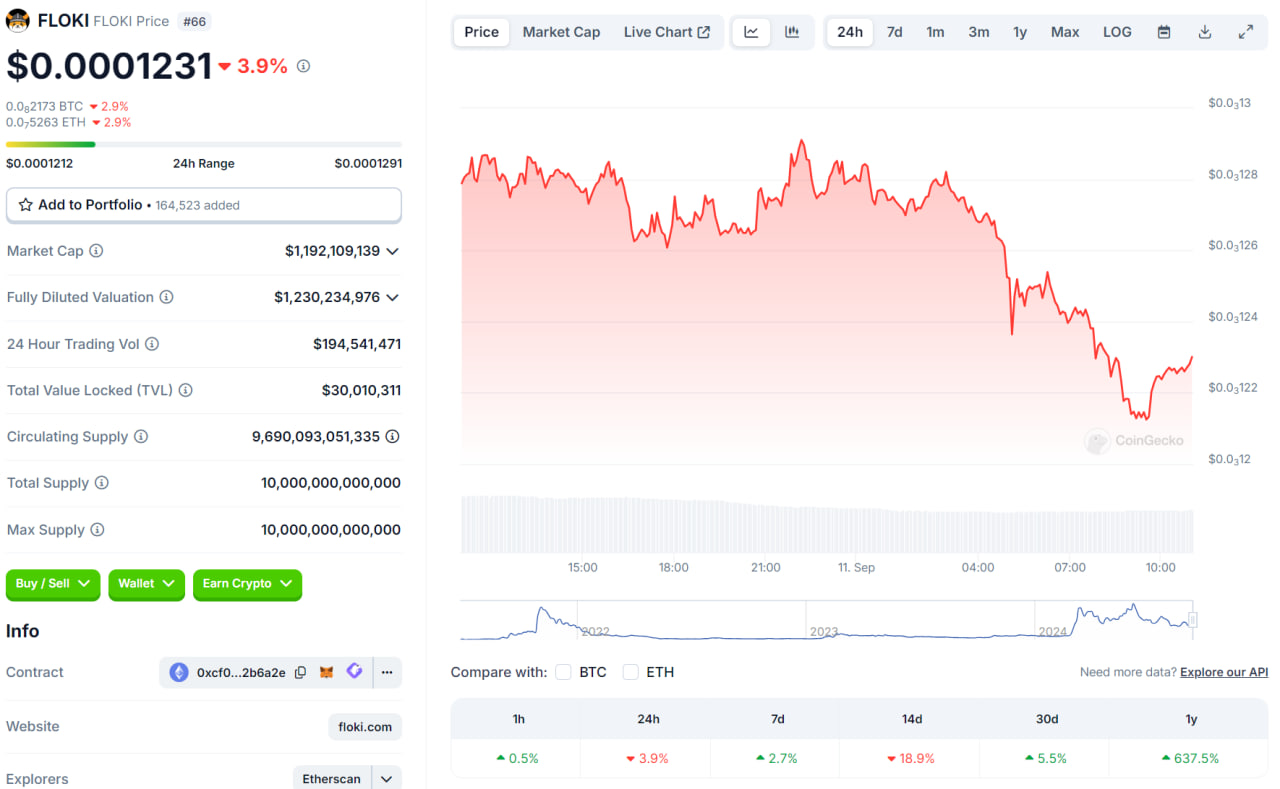Download chart data icon
1280x789 pixels.
pos(1205,32)
